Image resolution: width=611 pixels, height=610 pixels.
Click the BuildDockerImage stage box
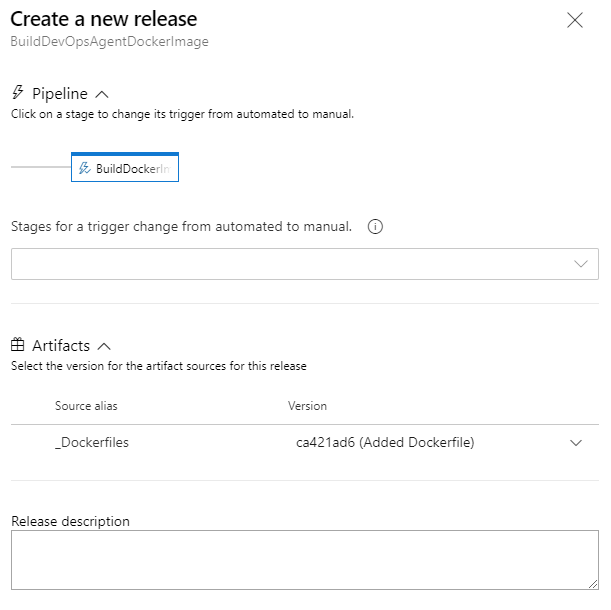pos(125,169)
